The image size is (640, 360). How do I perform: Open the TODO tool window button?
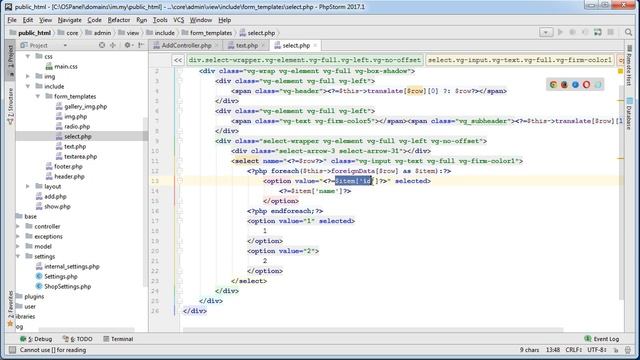click(77, 339)
